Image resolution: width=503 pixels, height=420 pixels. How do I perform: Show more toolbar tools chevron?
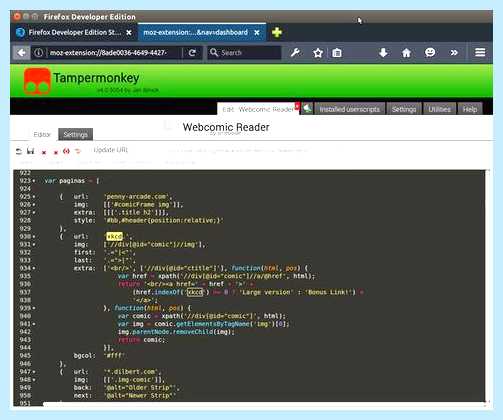click(454, 52)
